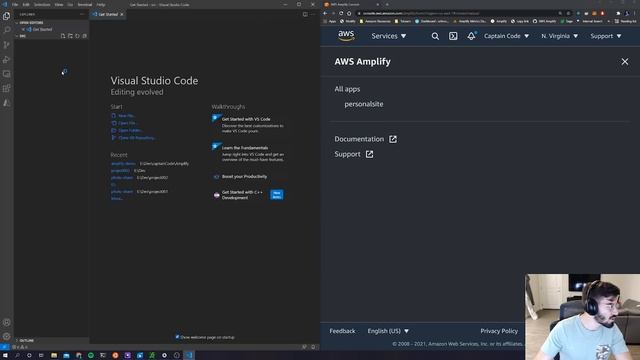Click external link icon next to Support

pyautogui.click(x=369, y=154)
